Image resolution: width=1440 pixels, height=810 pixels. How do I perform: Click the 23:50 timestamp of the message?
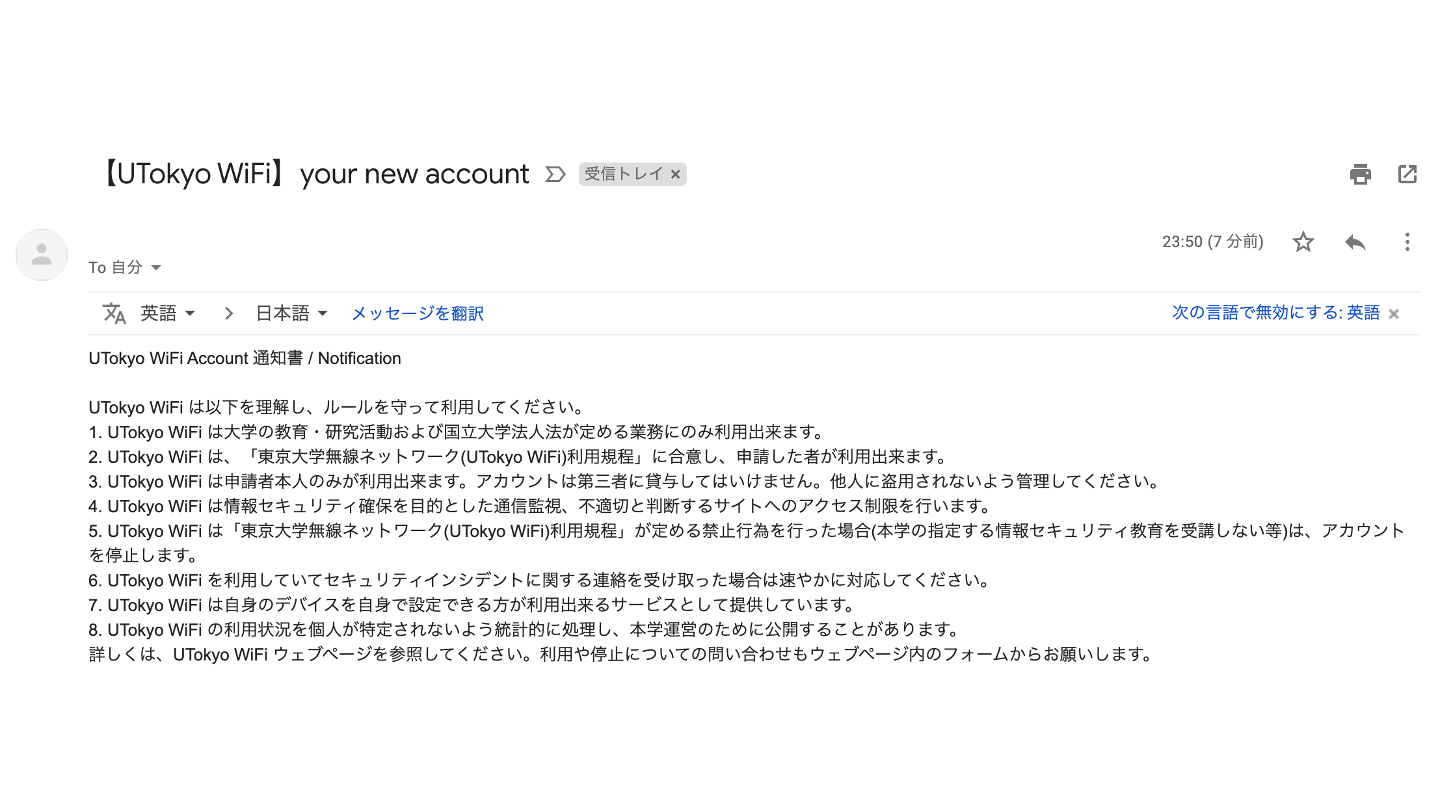tap(1213, 242)
